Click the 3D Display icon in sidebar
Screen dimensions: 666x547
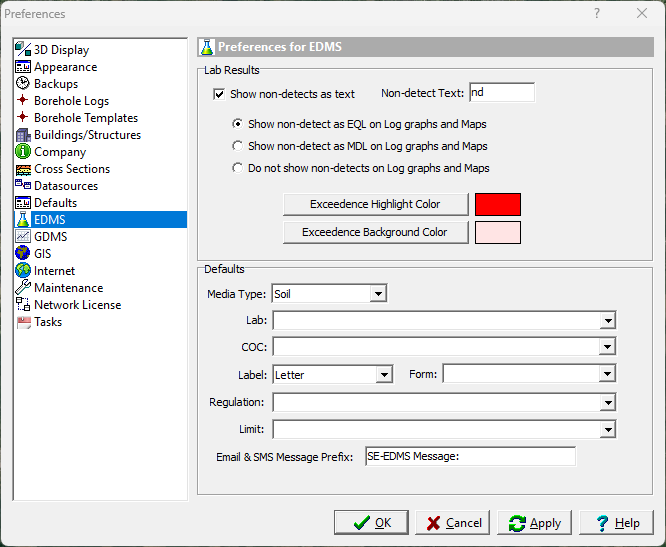click(x=23, y=50)
